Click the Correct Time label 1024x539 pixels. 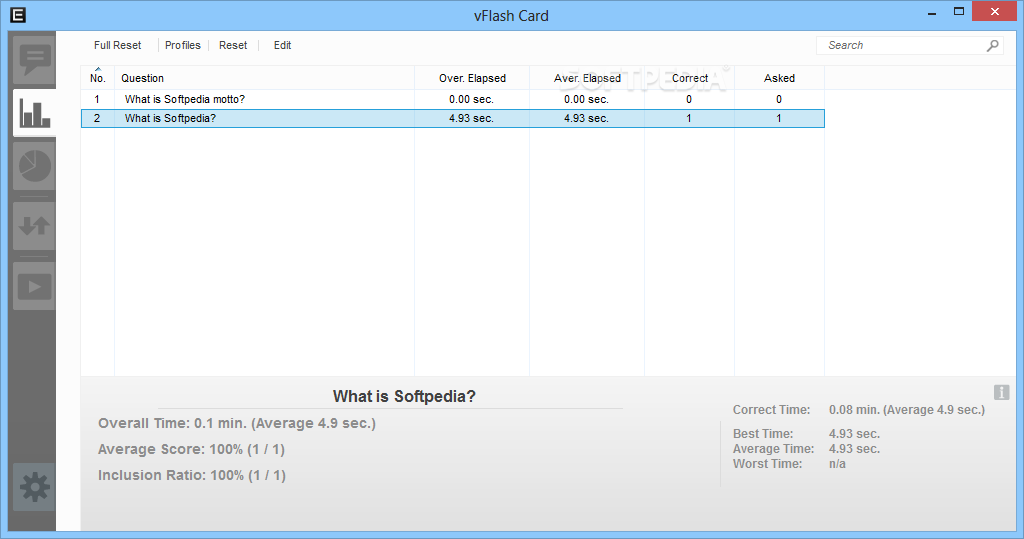771,410
